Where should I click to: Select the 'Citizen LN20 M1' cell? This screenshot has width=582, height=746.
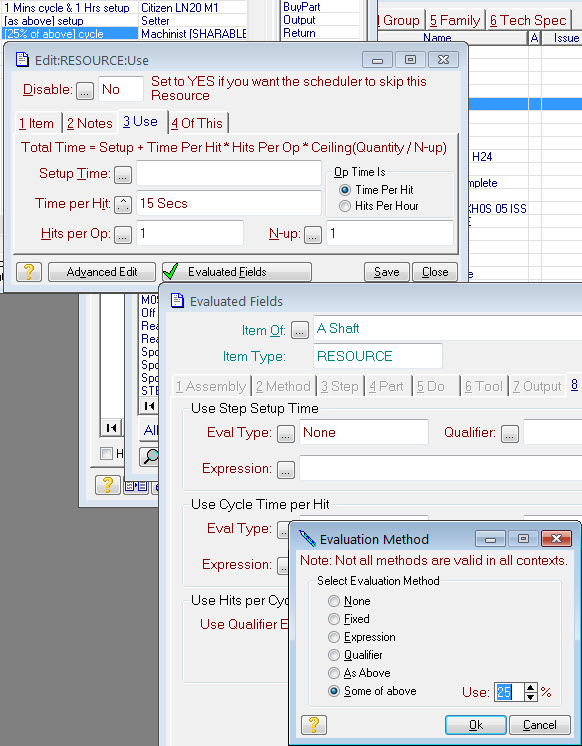[x=193, y=8]
